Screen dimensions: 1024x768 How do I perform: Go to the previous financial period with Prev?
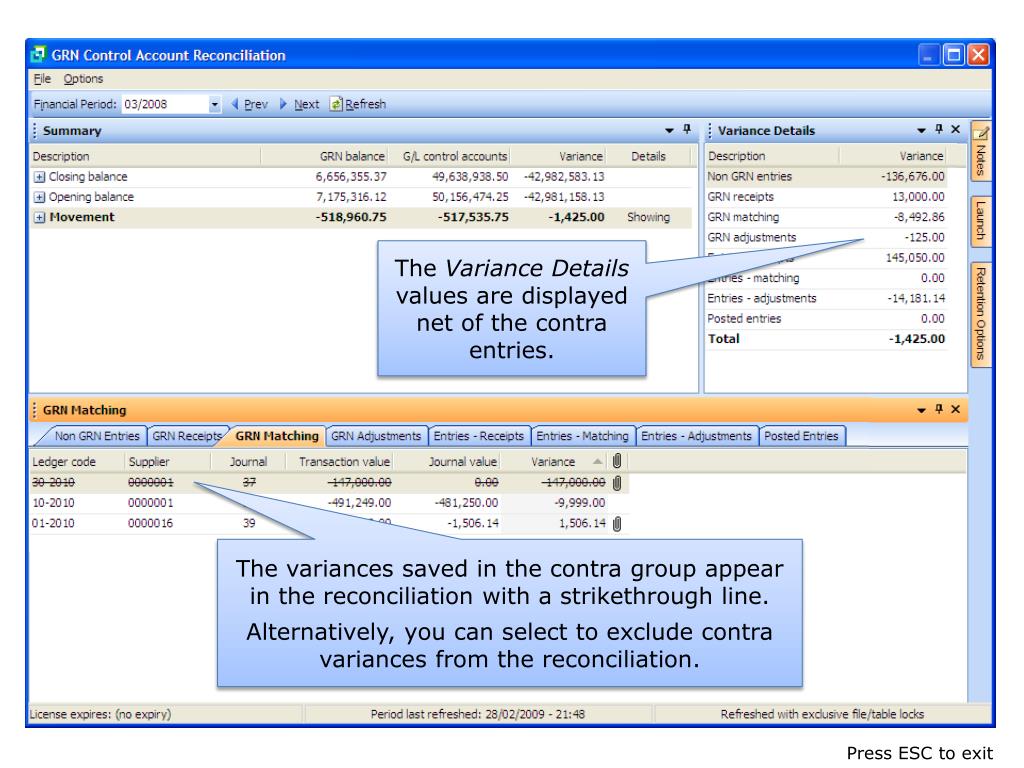point(249,104)
